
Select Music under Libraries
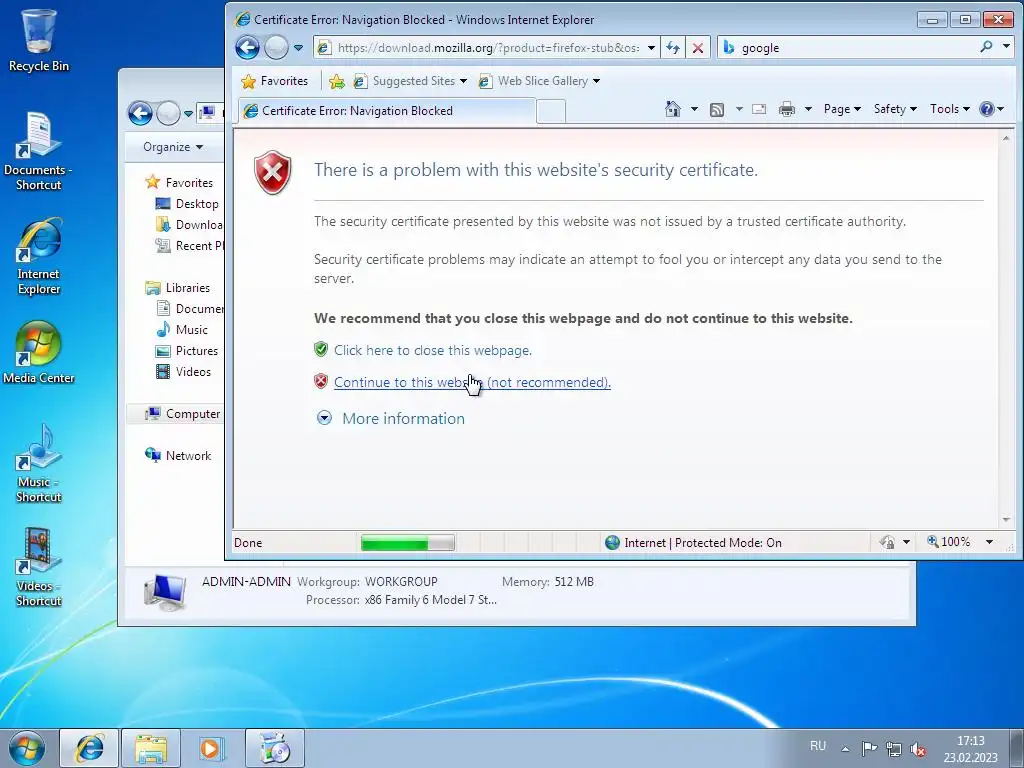click(182, 330)
